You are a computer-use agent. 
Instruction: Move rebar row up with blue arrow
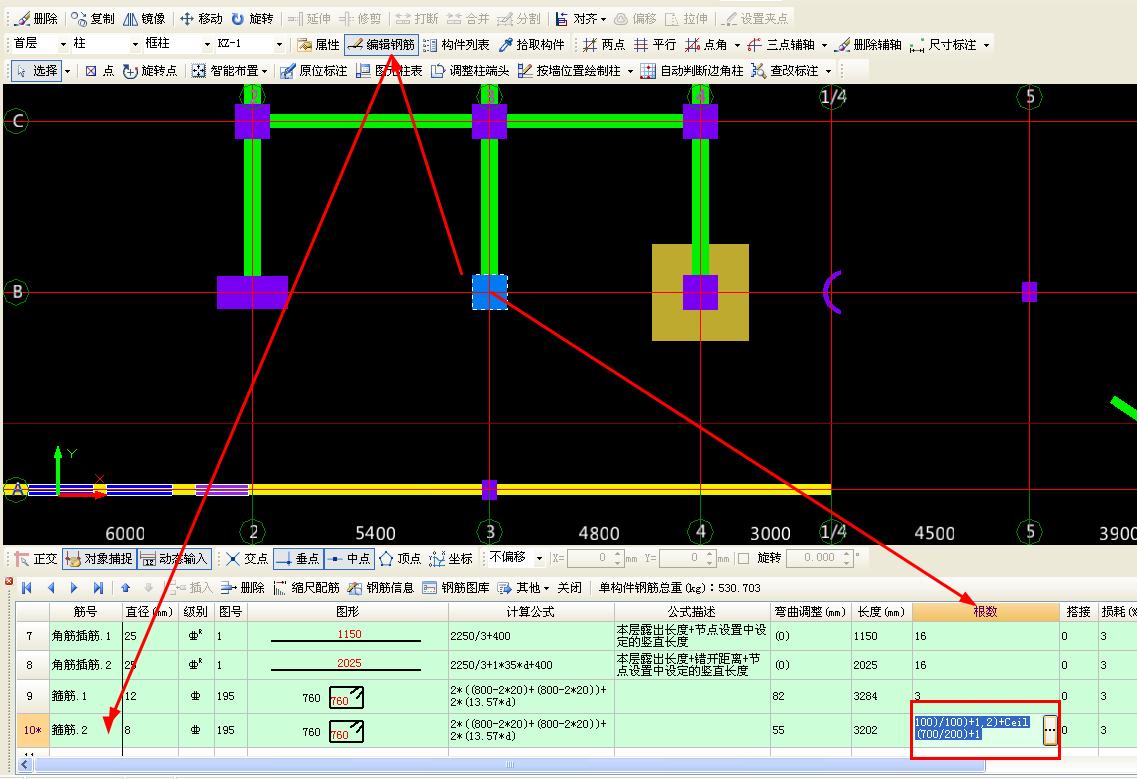point(125,588)
